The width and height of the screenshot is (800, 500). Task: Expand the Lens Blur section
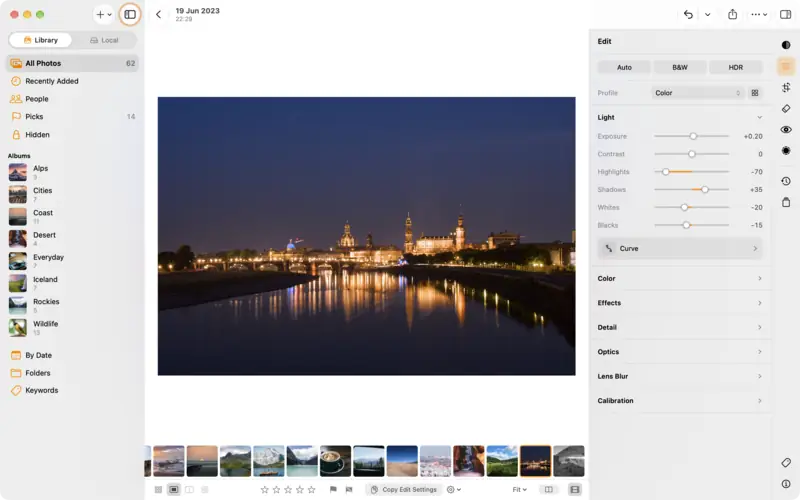pyautogui.click(x=680, y=377)
